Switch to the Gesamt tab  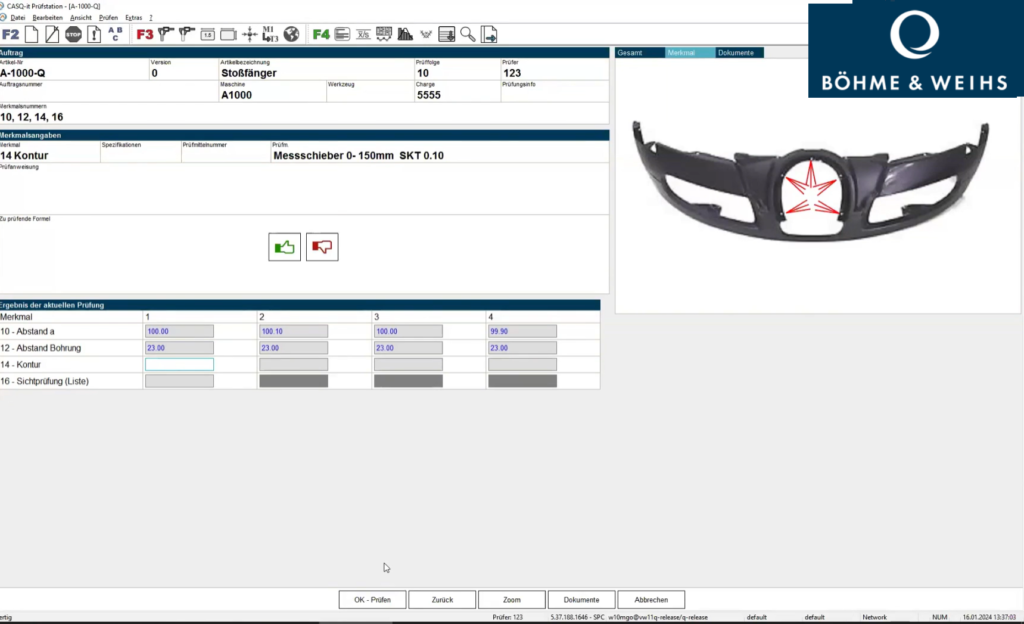coord(630,52)
